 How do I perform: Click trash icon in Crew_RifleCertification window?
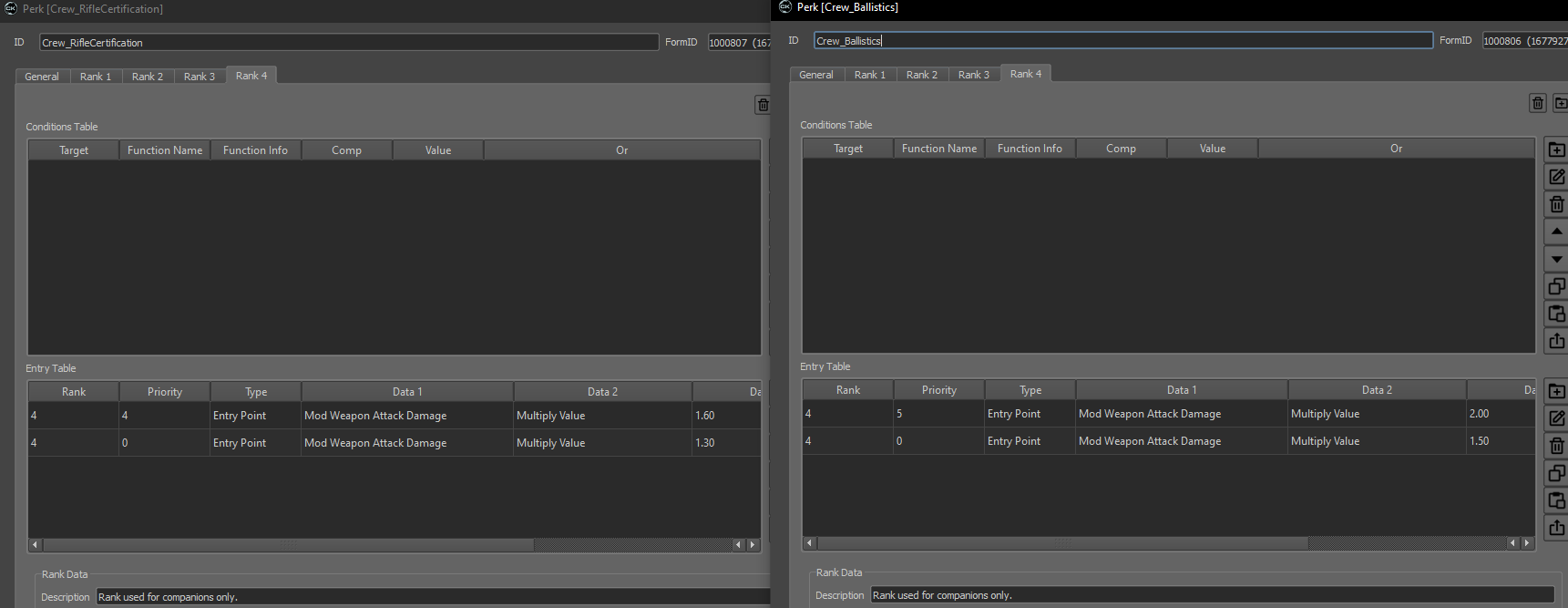pyautogui.click(x=764, y=105)
